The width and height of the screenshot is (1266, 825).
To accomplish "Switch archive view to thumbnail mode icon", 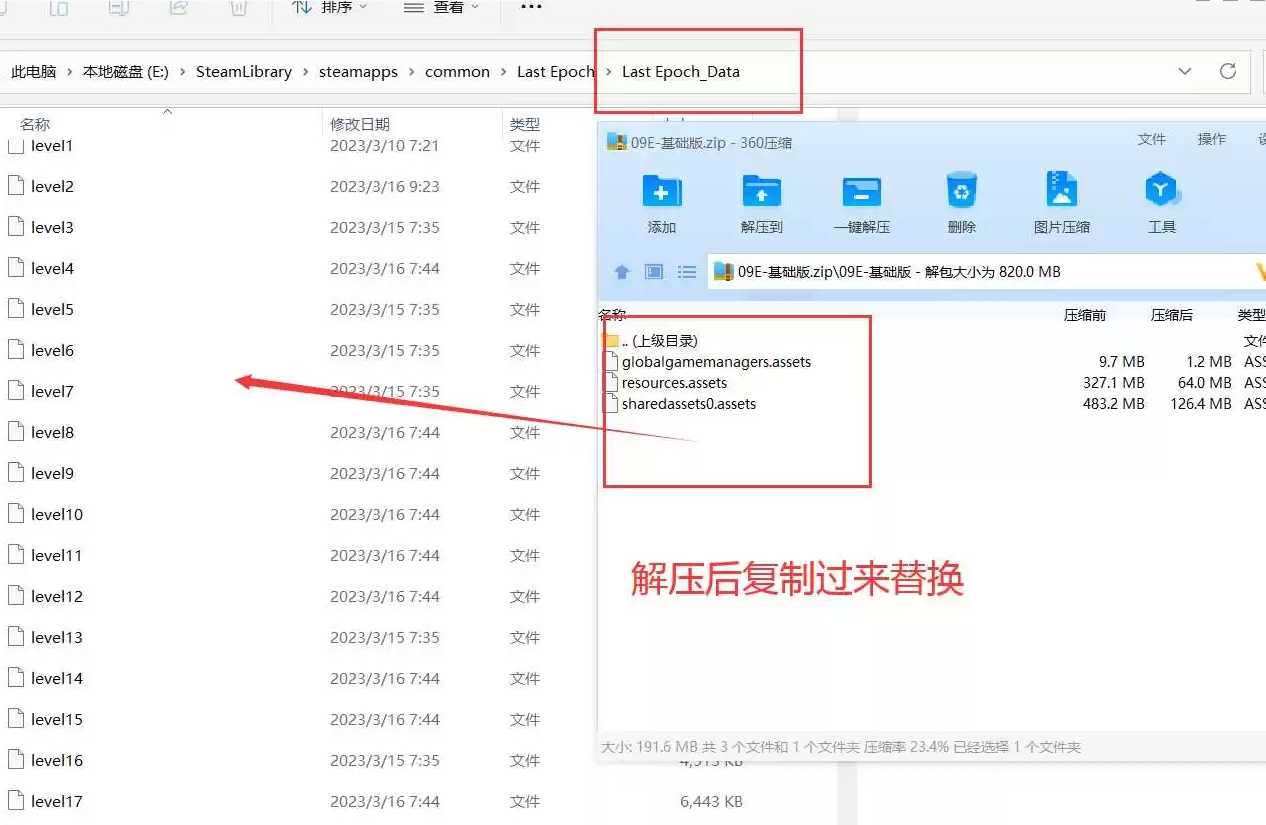I will point(654,272).
